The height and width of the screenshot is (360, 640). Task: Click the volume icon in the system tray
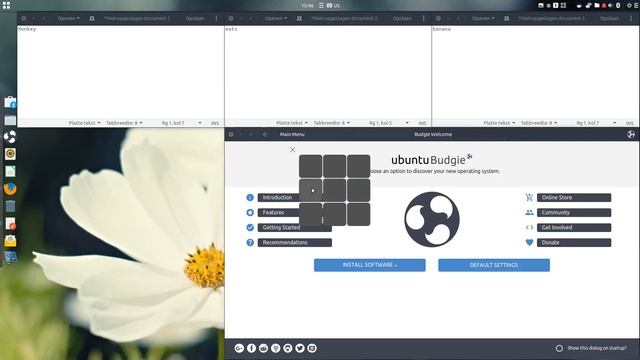610,6
